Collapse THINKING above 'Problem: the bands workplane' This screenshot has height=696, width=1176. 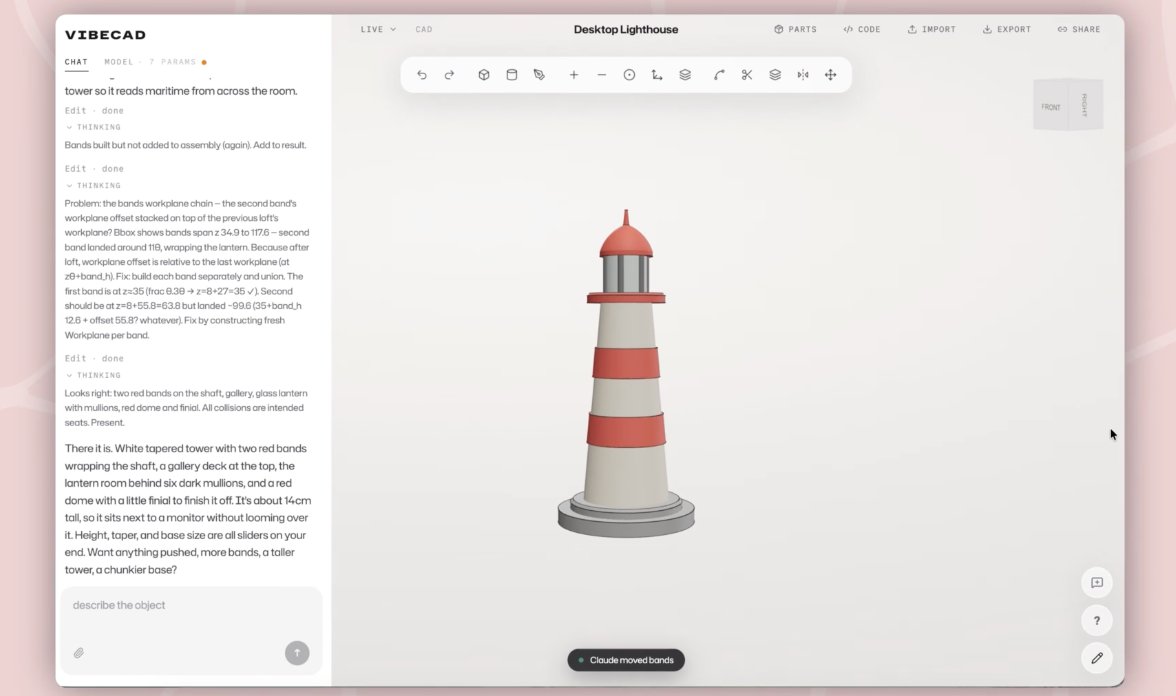(x=94, y=186)
